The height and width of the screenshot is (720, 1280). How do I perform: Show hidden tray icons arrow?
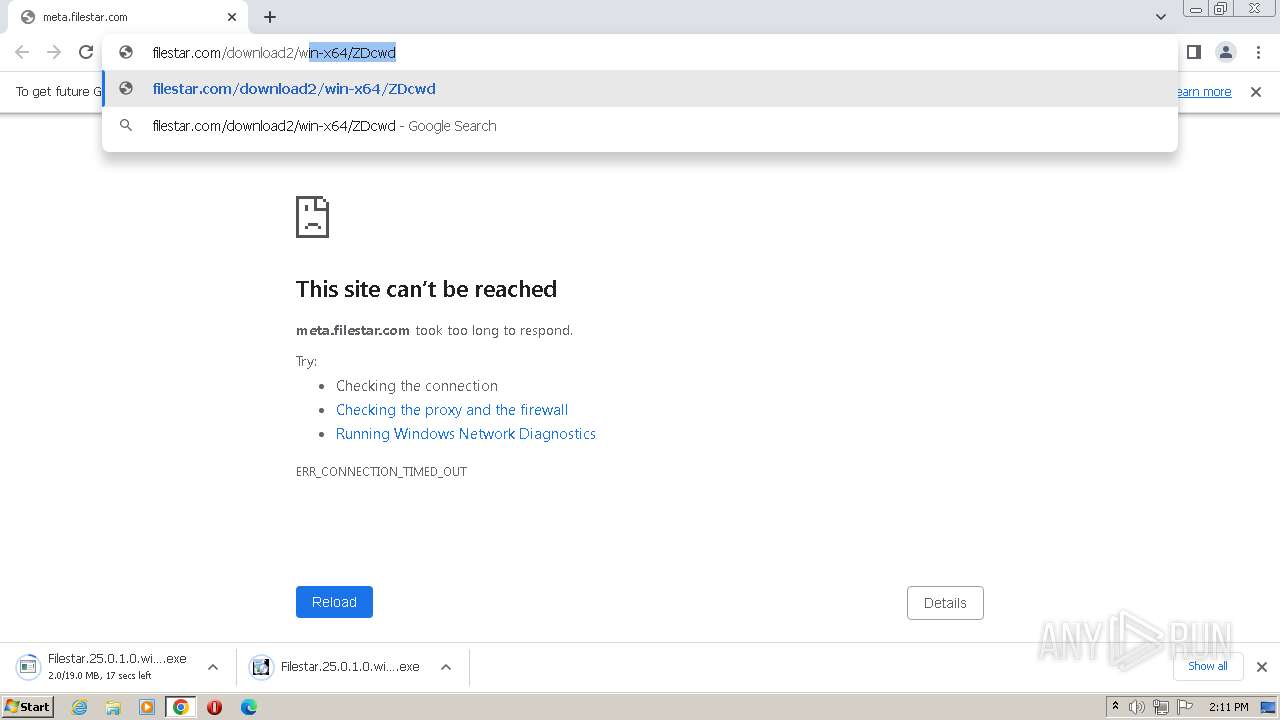click(1115, 707)
